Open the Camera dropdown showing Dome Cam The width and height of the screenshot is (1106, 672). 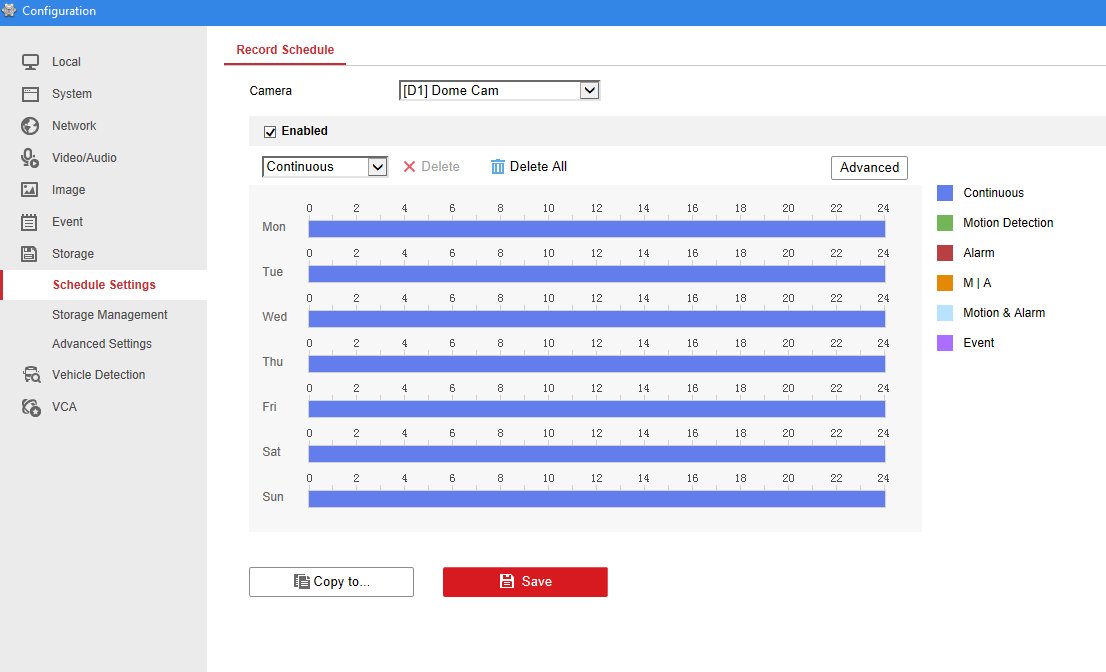tap(499, 91)
